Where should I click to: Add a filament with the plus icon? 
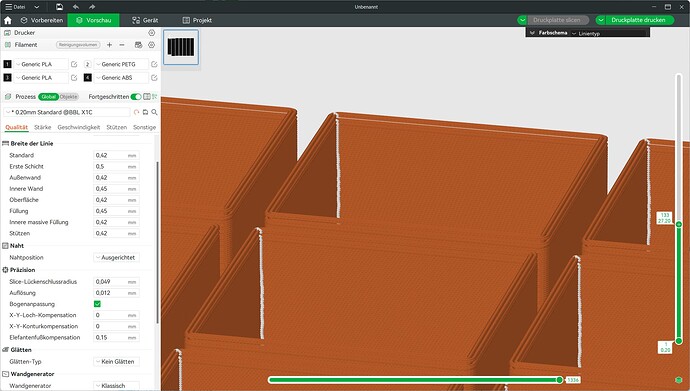(110, 45)
